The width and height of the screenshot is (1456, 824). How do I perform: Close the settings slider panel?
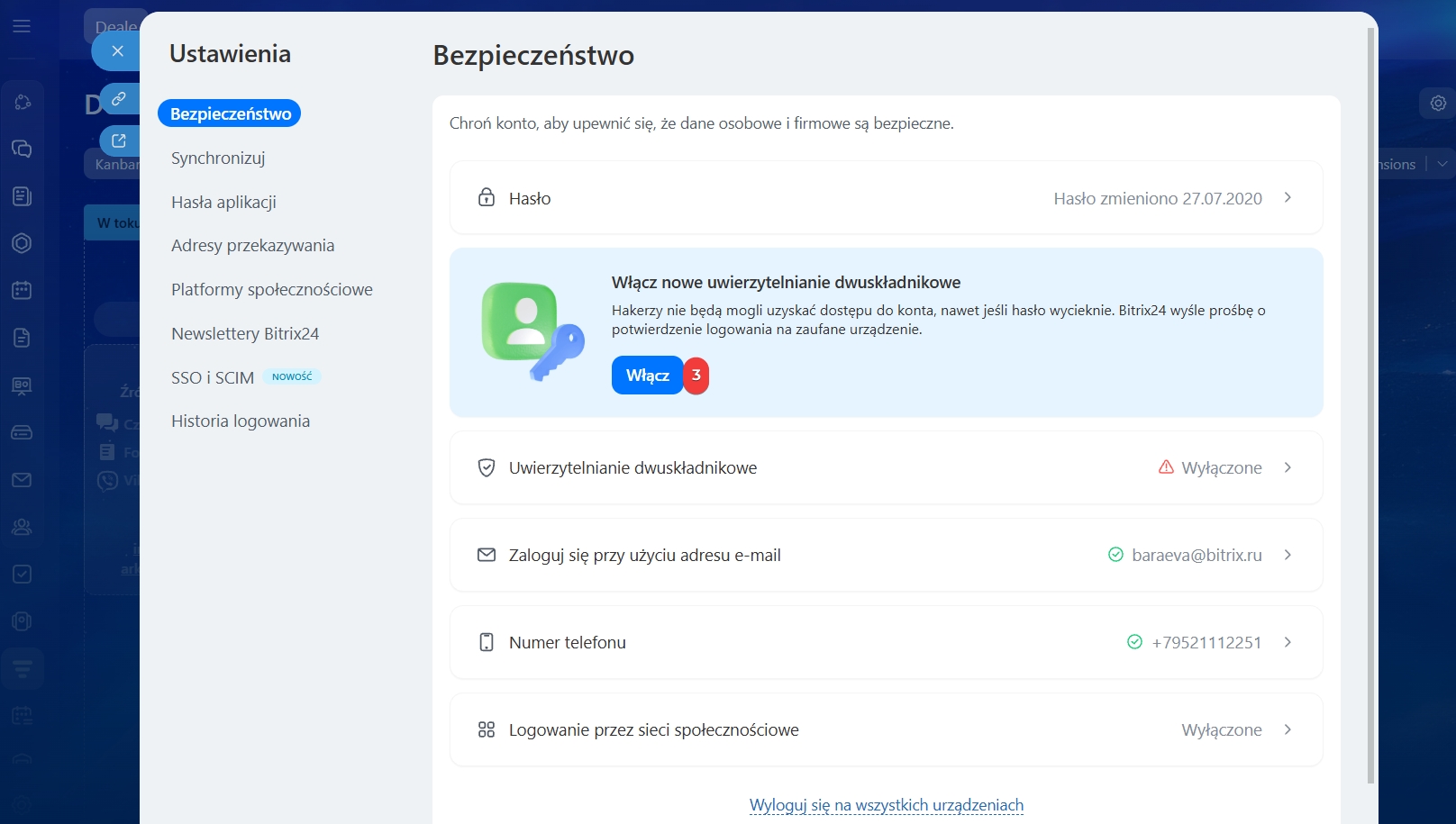coord(117,51)
